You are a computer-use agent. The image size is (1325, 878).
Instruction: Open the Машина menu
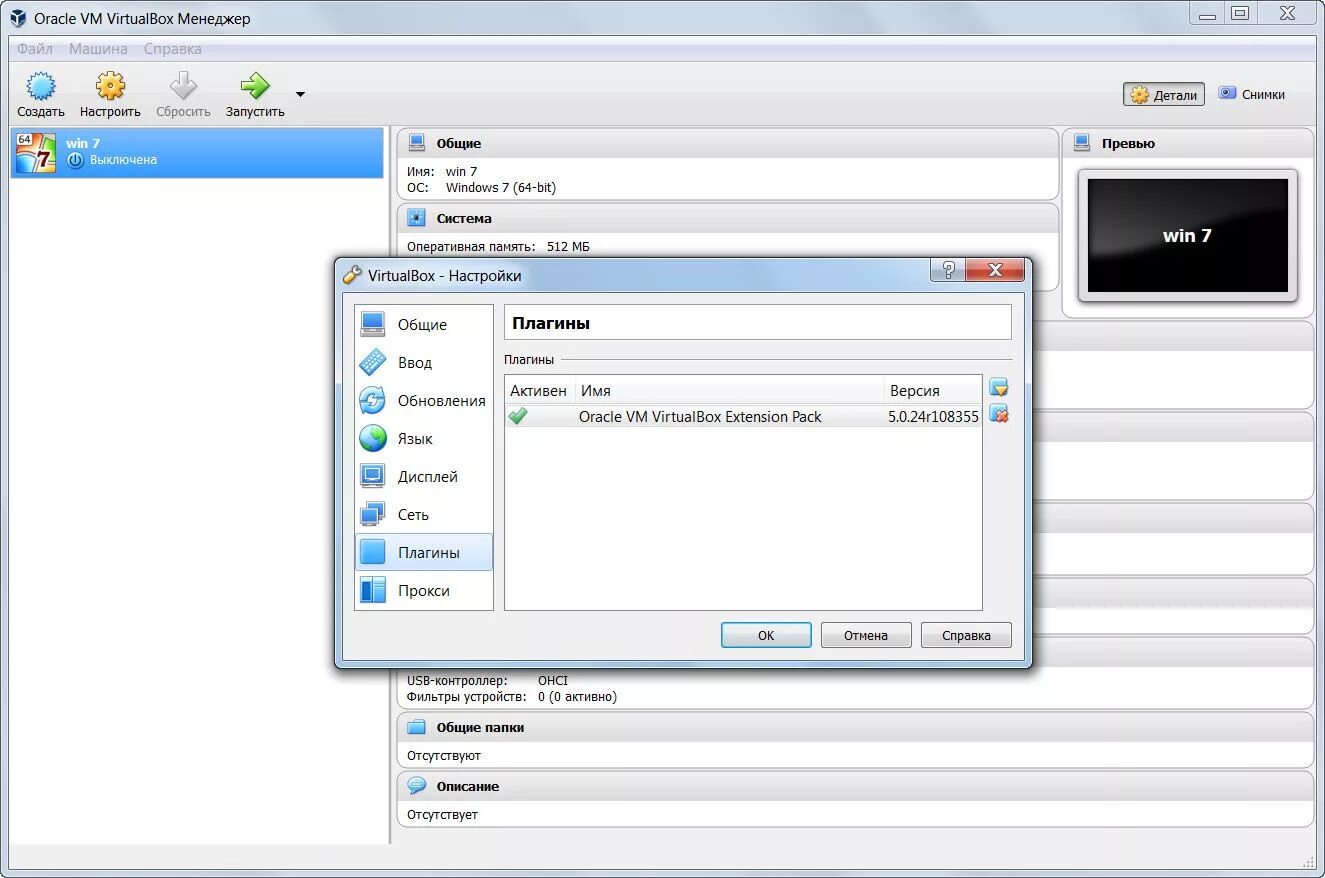click(98, 48)
